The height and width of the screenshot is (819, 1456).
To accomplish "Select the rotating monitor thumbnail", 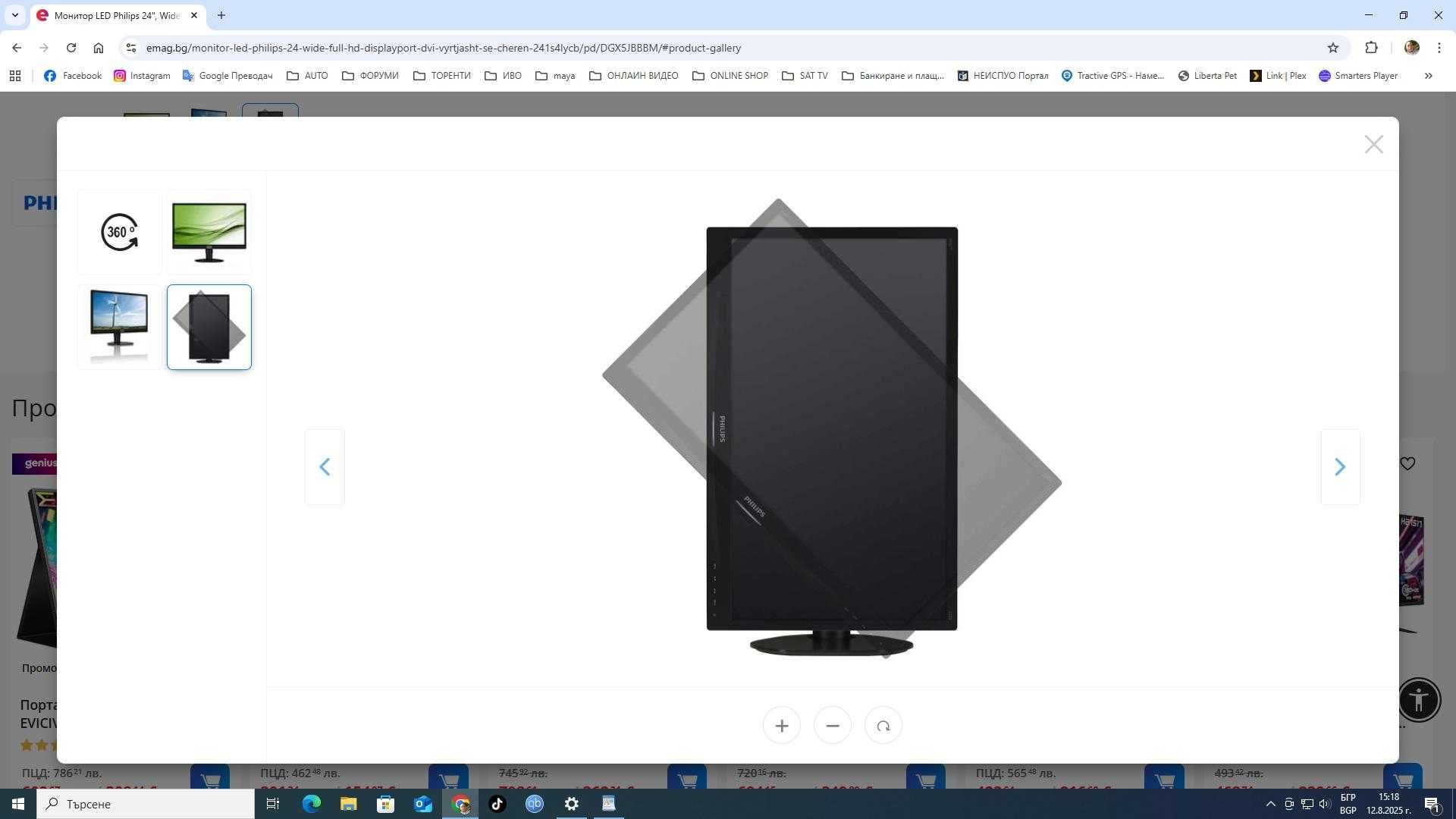I will click(209, 327).
